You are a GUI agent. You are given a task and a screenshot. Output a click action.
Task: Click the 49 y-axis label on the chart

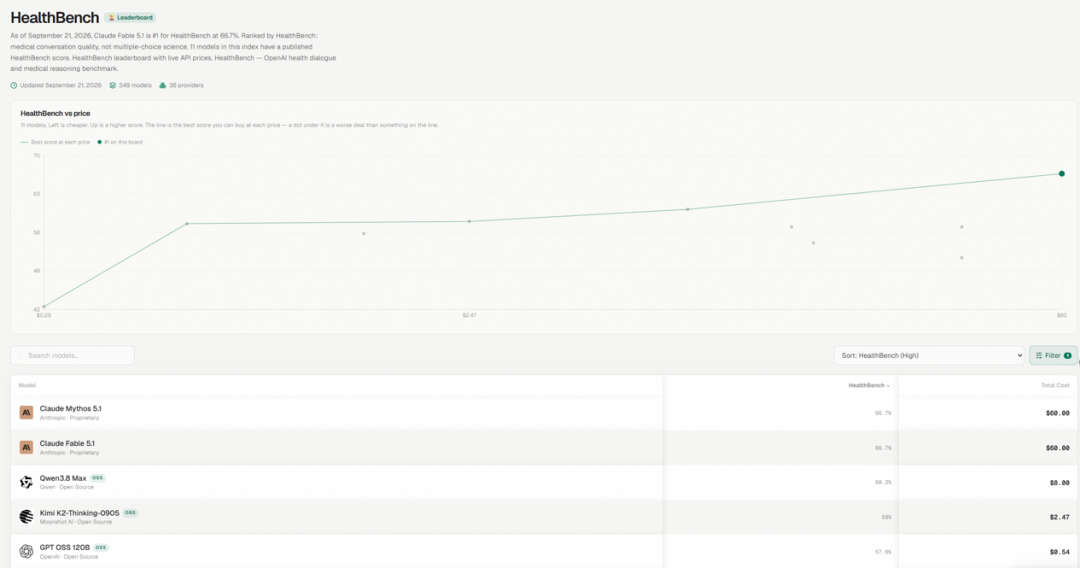click(37, 271)
